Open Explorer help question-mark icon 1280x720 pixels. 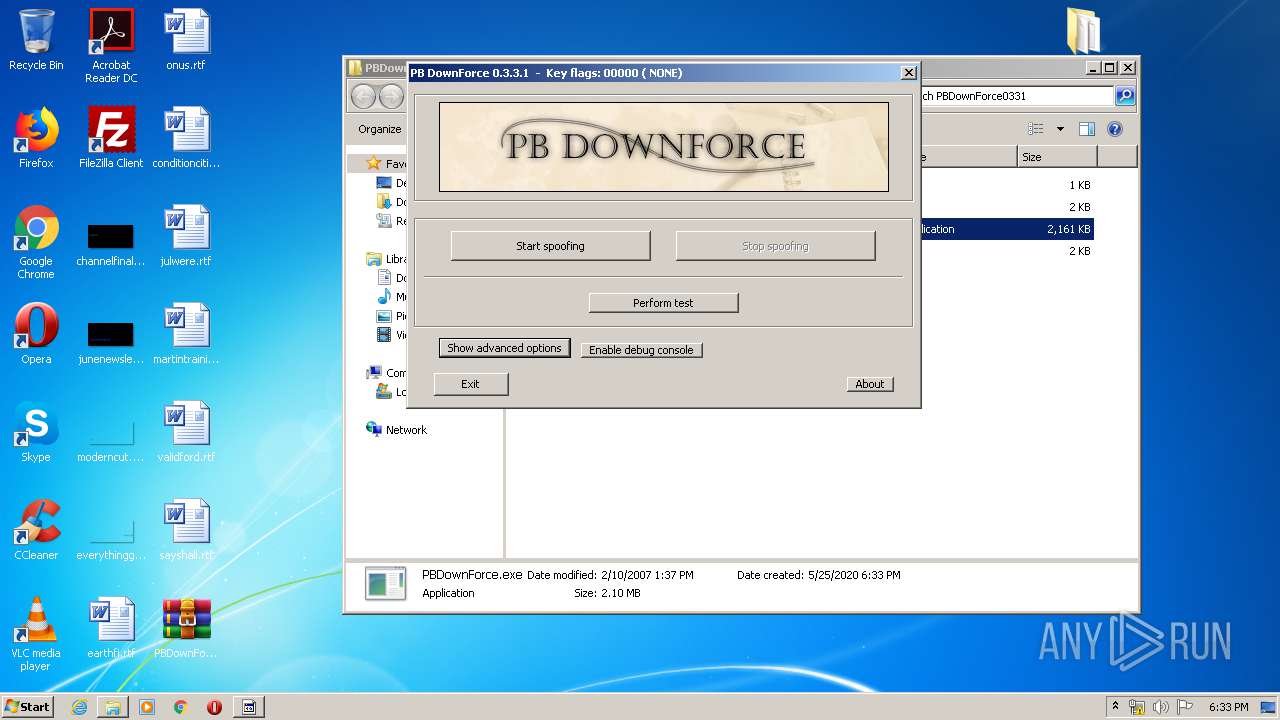1115,129
